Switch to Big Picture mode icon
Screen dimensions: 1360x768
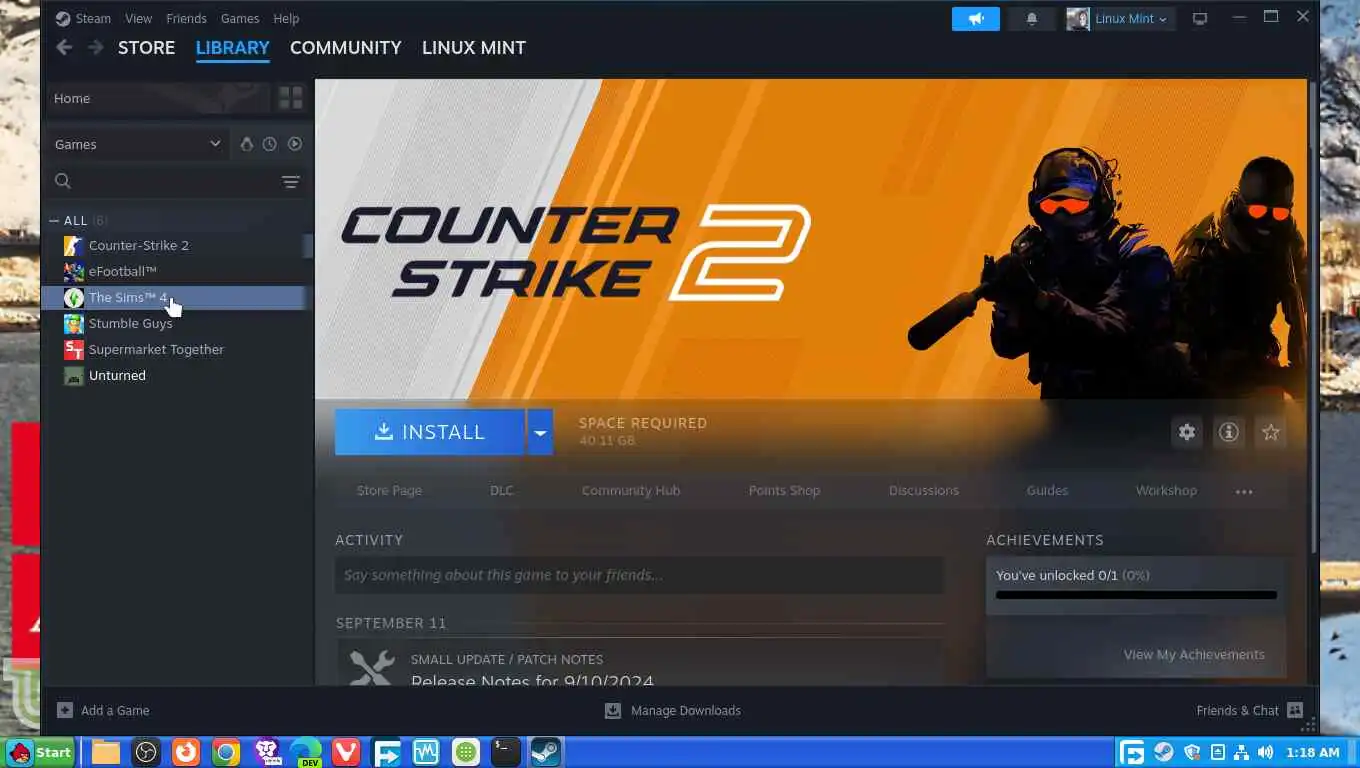point(1200,18)
